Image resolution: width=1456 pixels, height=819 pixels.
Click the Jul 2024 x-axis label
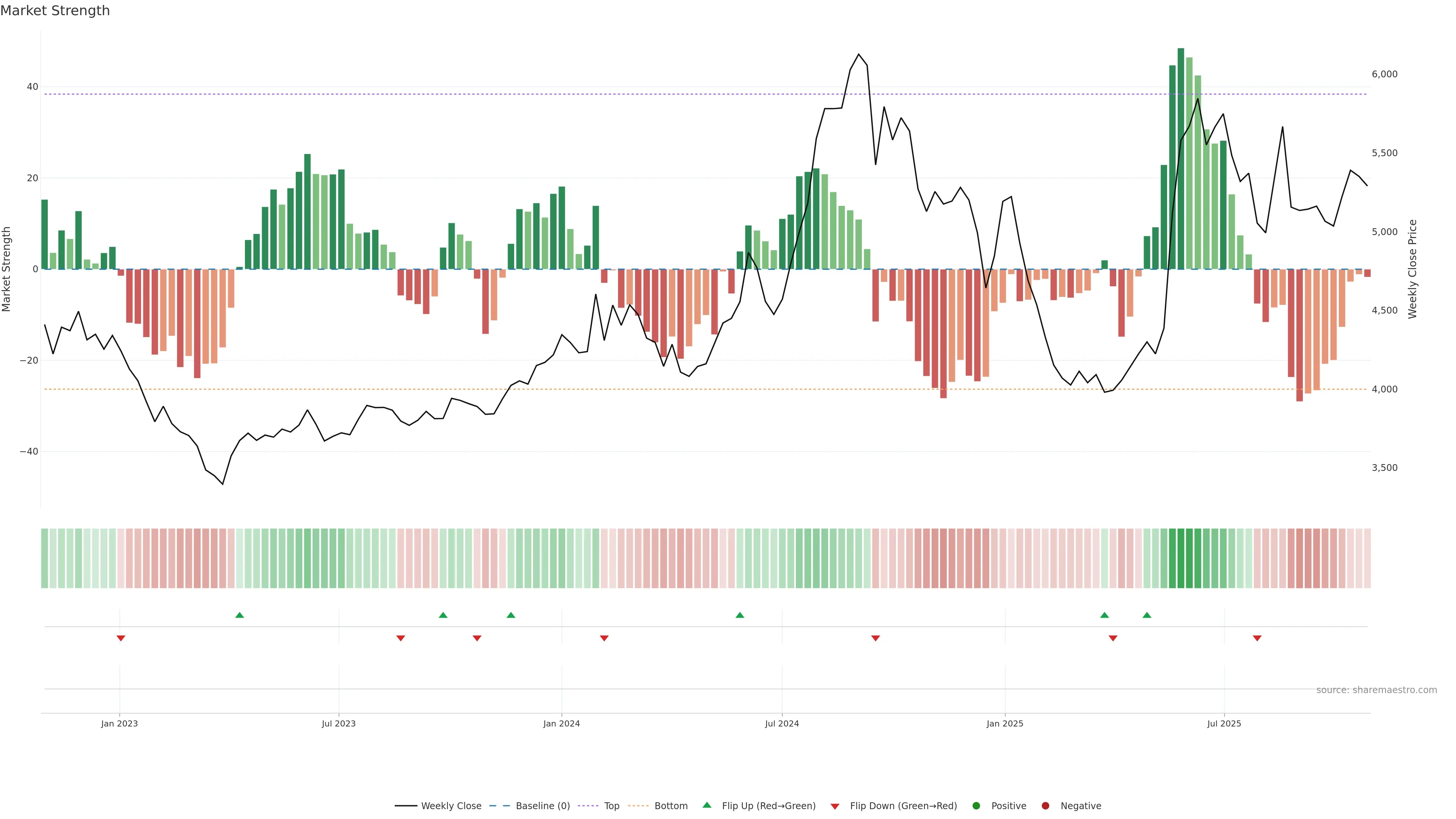click(782, 723)
